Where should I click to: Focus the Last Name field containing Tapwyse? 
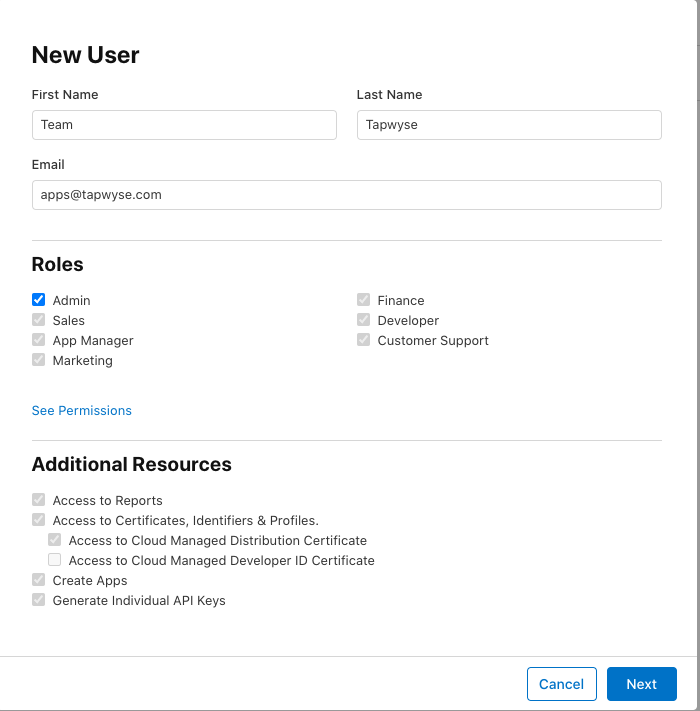point(509,125)
